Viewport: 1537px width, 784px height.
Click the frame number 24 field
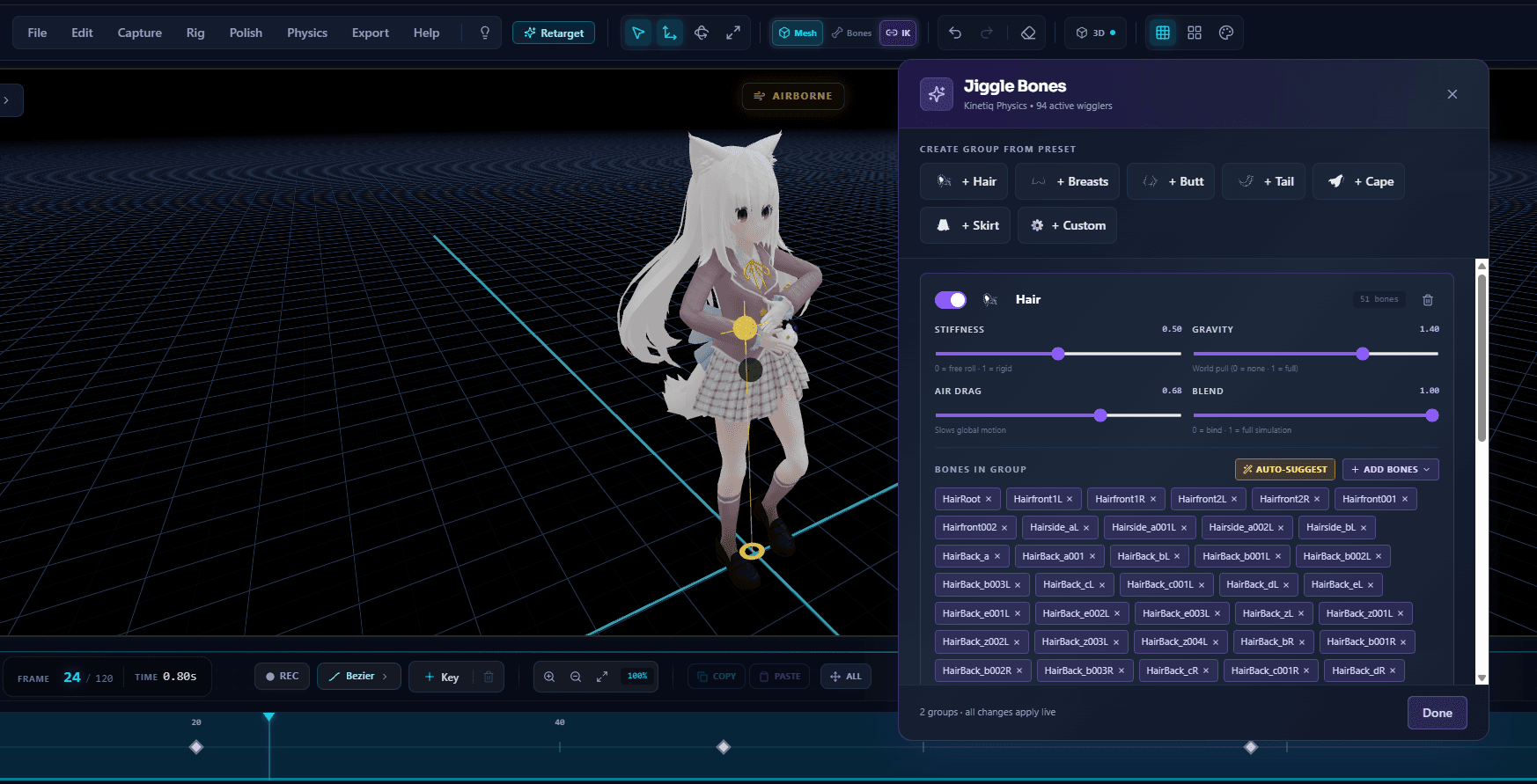point(72,678)
